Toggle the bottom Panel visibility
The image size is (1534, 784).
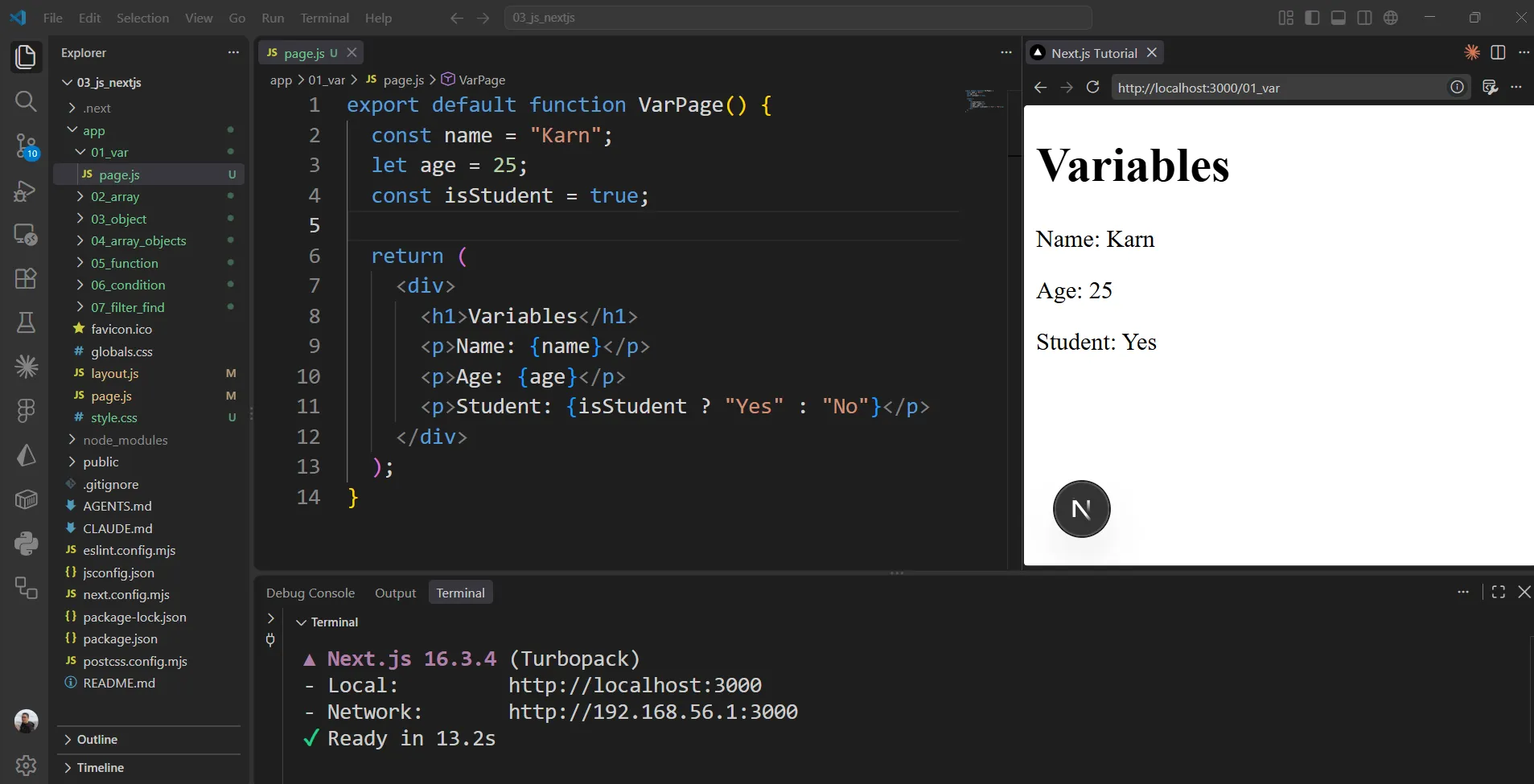pos(1339,18)
